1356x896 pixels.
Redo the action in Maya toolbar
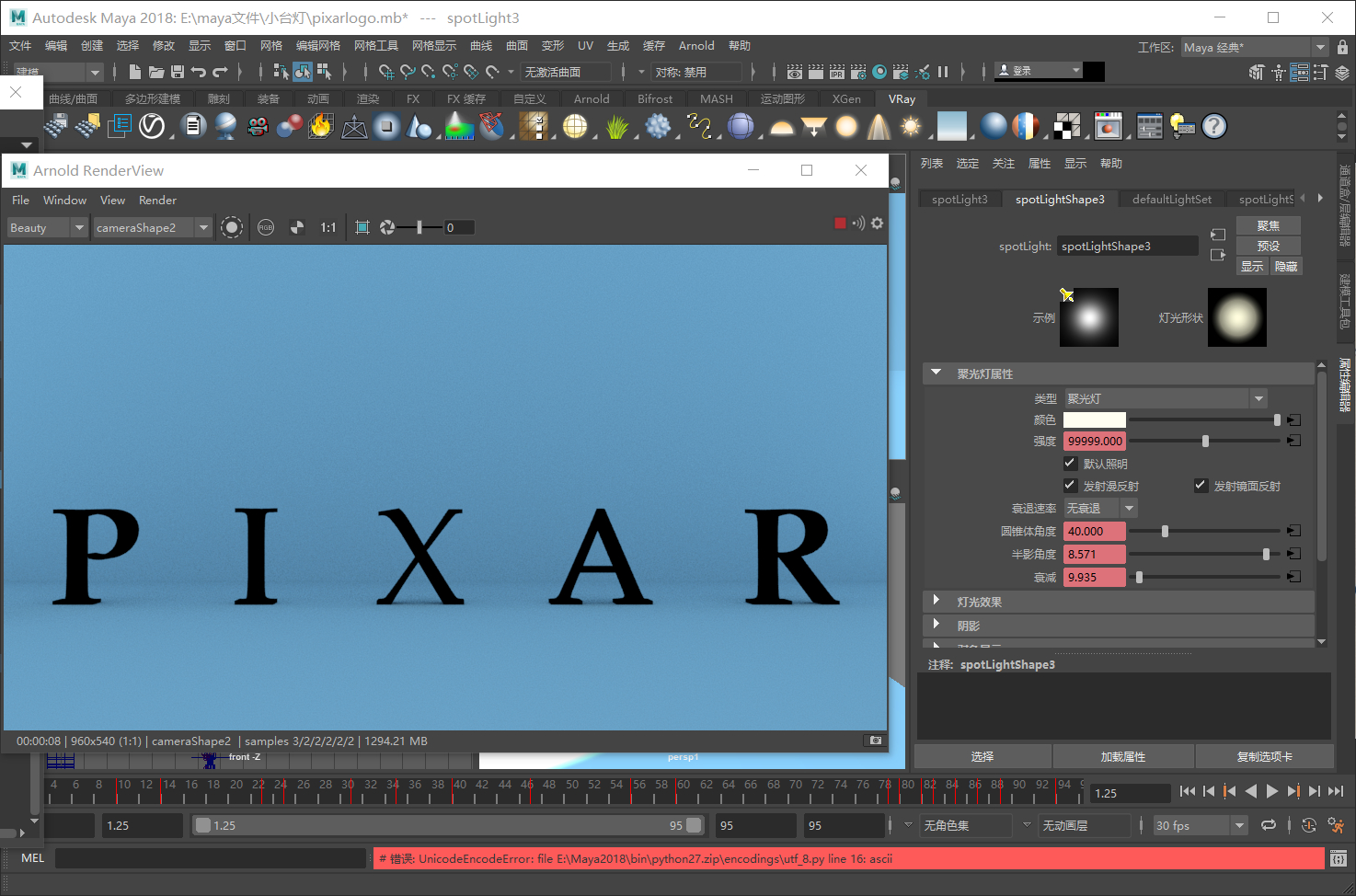click(x=220, y=72)
